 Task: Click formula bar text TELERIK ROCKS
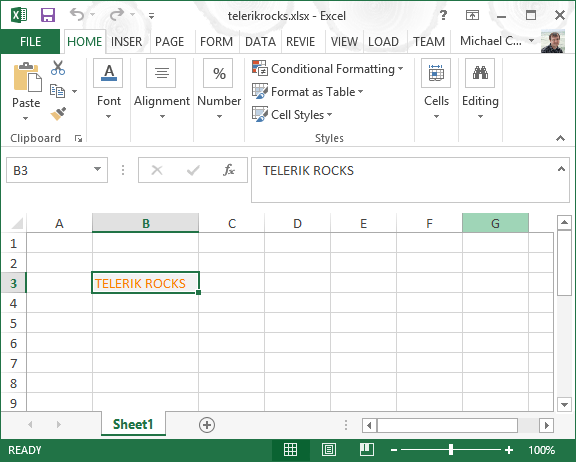click(x=308, y=171)
